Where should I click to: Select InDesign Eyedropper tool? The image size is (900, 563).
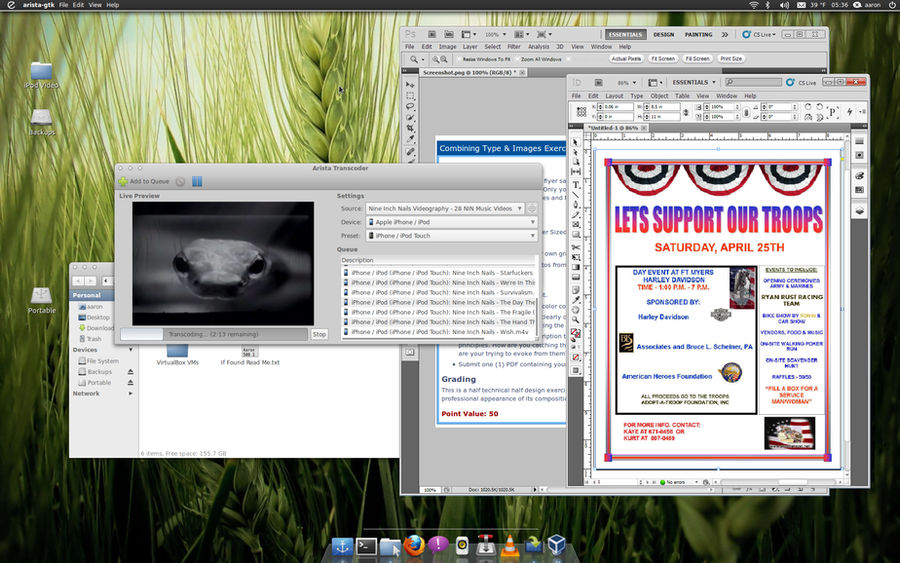(576, 300)
